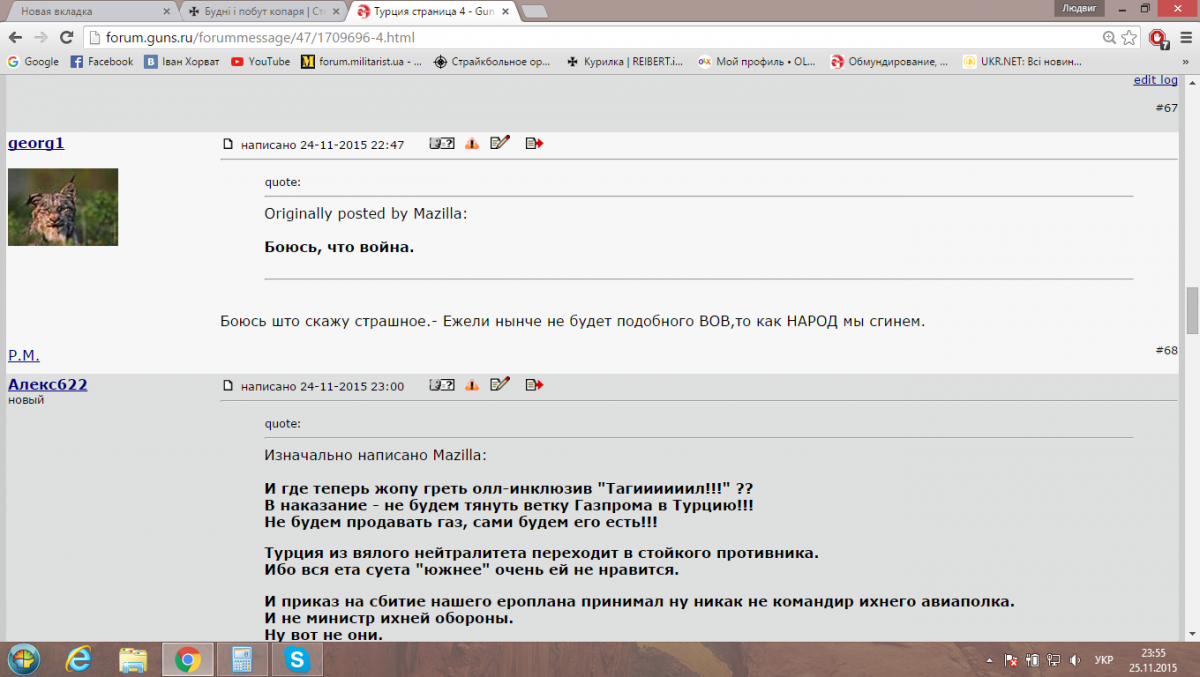Viewport: 1200px width, 677px height.
Task: Open a new tab with the new-tab button
Action: pyautogui.click(x=534, y=12)
